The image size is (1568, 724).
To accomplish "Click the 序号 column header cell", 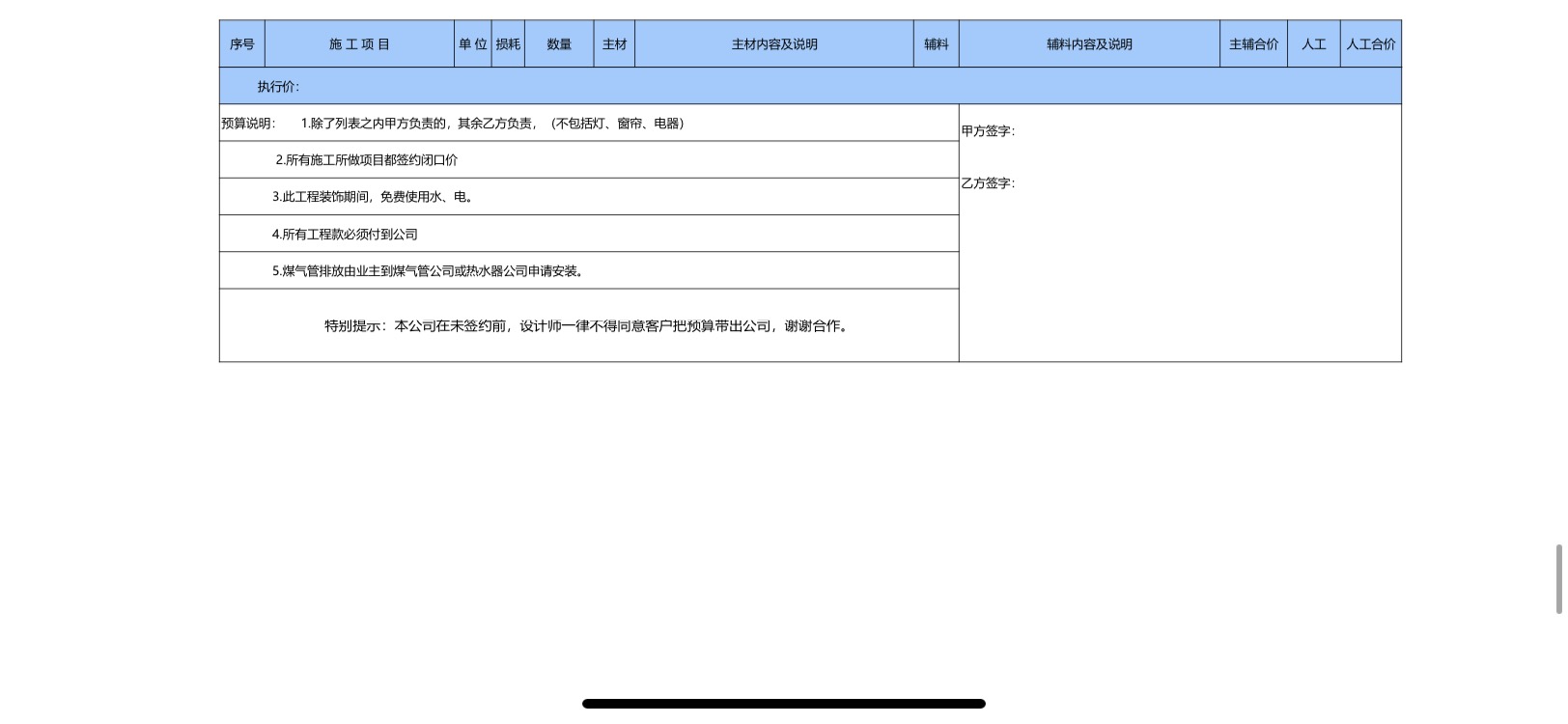I will 241,44.
